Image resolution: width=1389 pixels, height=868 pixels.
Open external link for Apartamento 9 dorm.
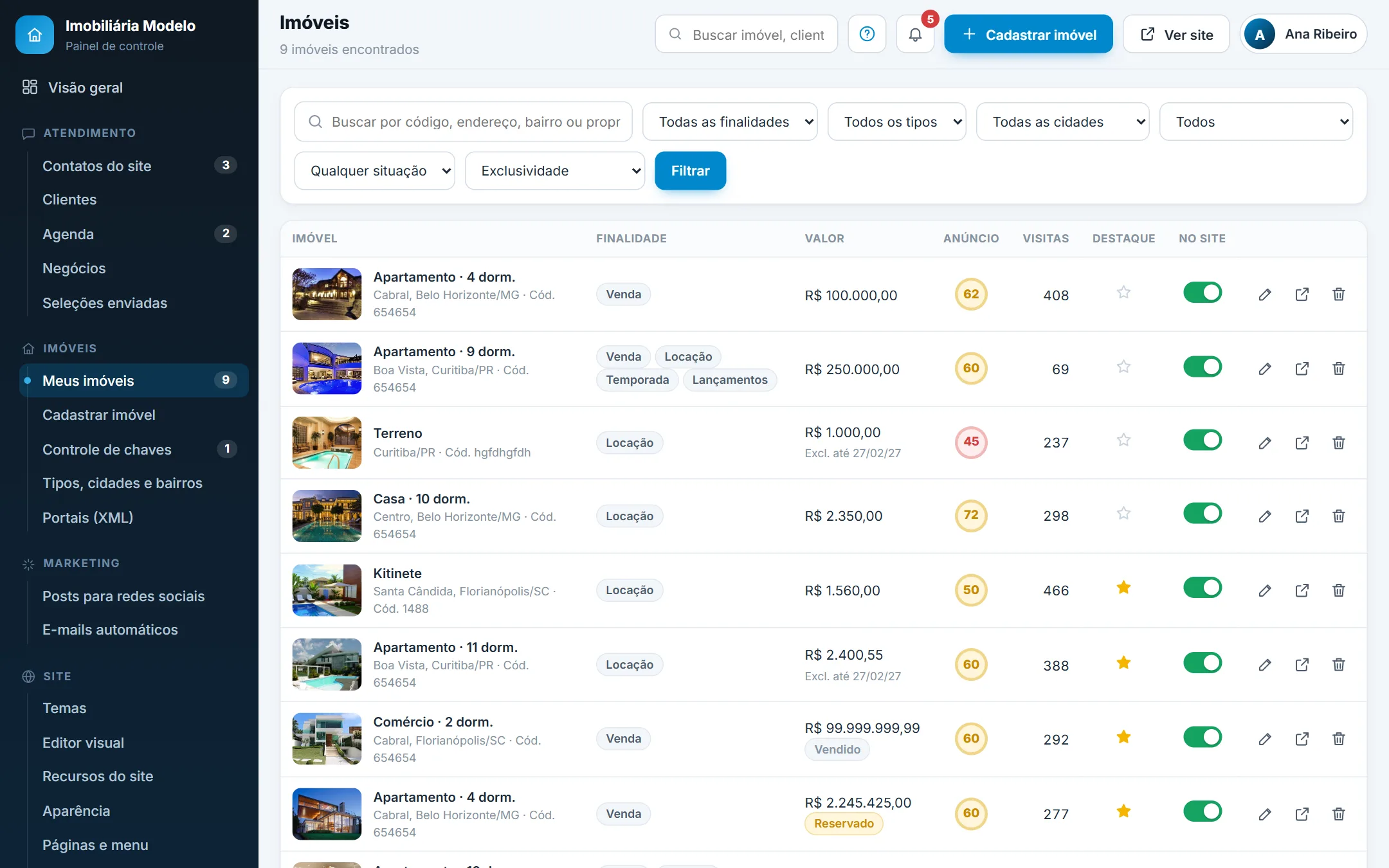point(1302,368)
